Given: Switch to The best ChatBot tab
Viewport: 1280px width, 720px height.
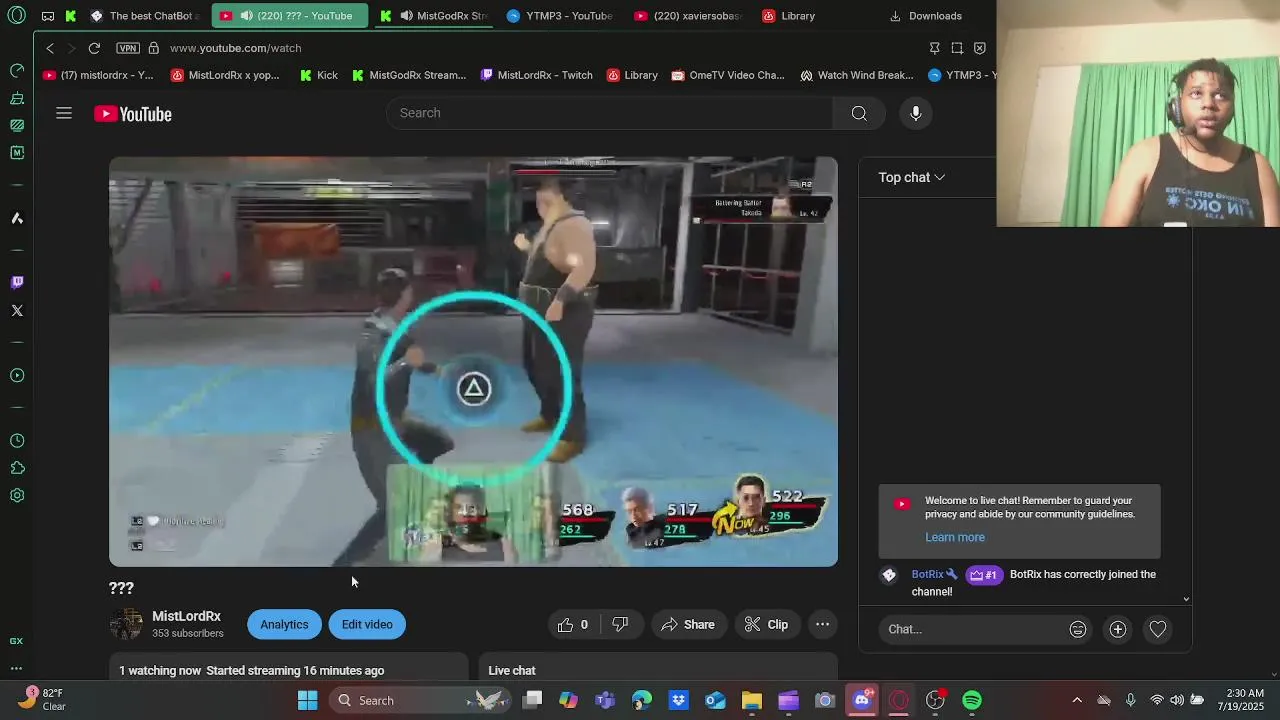Looking at the screenshot, I should 146,16.
